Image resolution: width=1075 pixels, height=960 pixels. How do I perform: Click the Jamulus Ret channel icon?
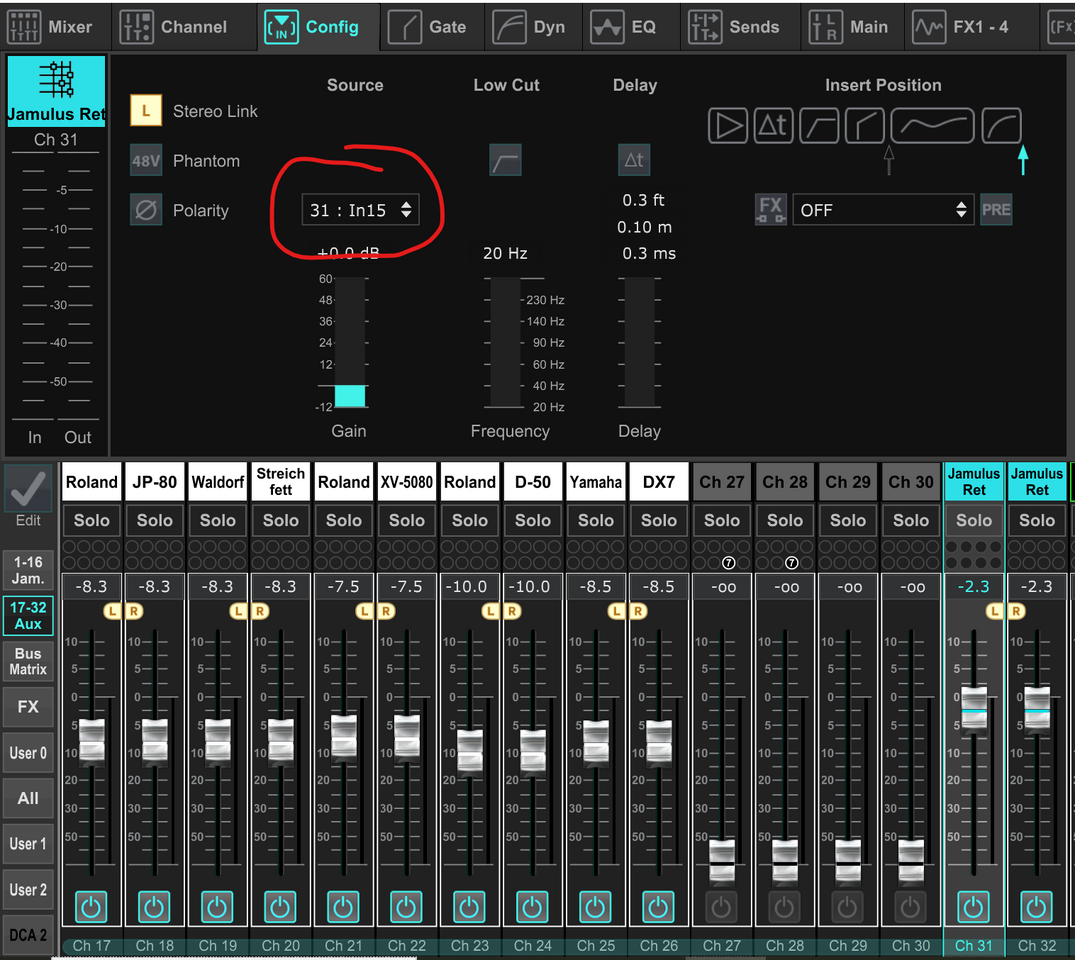[x=56, y=91]
